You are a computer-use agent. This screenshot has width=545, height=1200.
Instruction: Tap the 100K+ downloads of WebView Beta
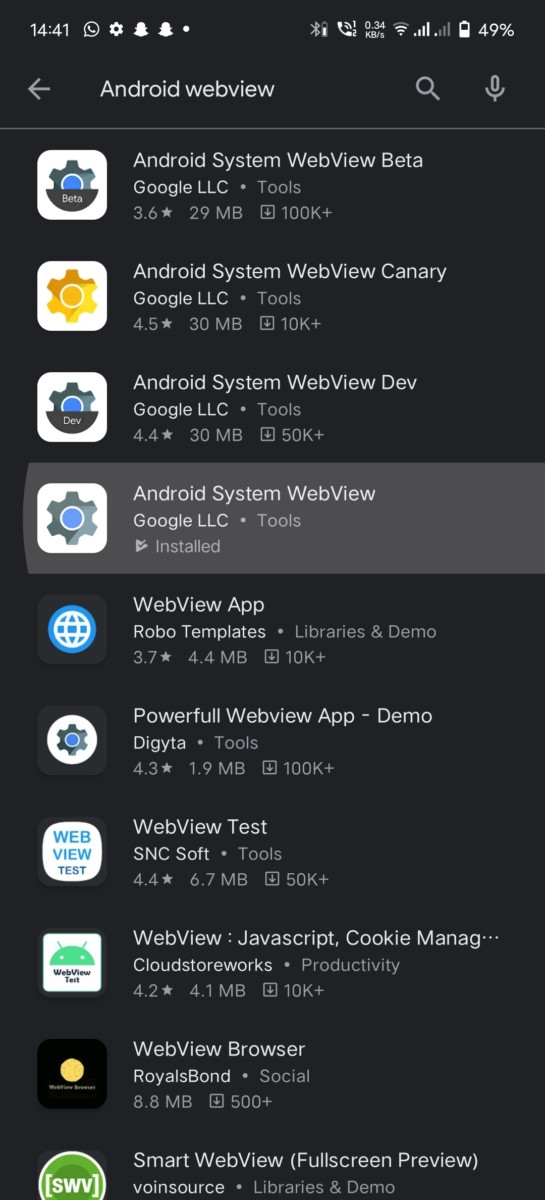point(297,213)
